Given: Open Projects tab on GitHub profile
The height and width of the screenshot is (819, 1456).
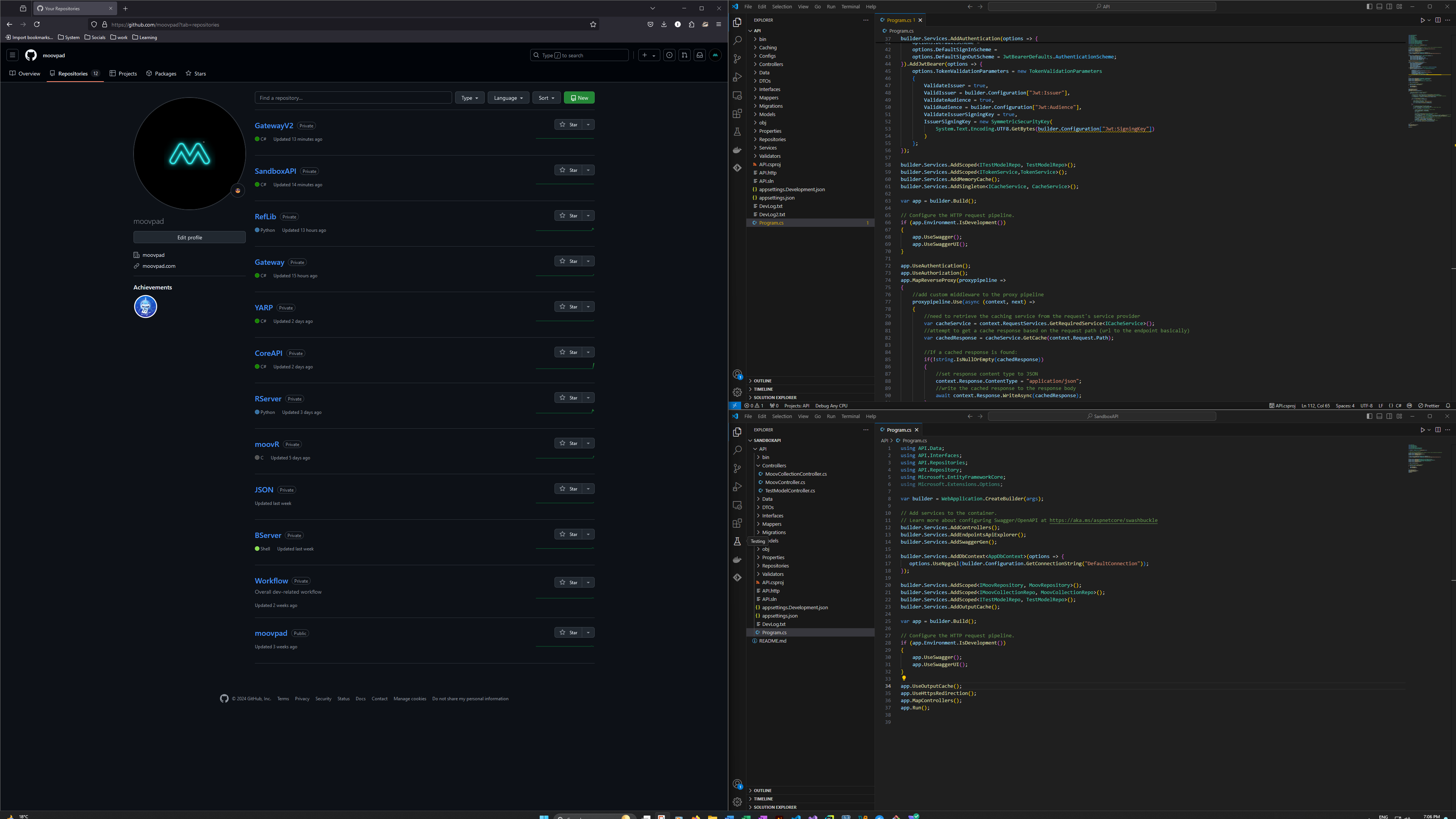Looking at the screenshot, I should pos(123,74).
